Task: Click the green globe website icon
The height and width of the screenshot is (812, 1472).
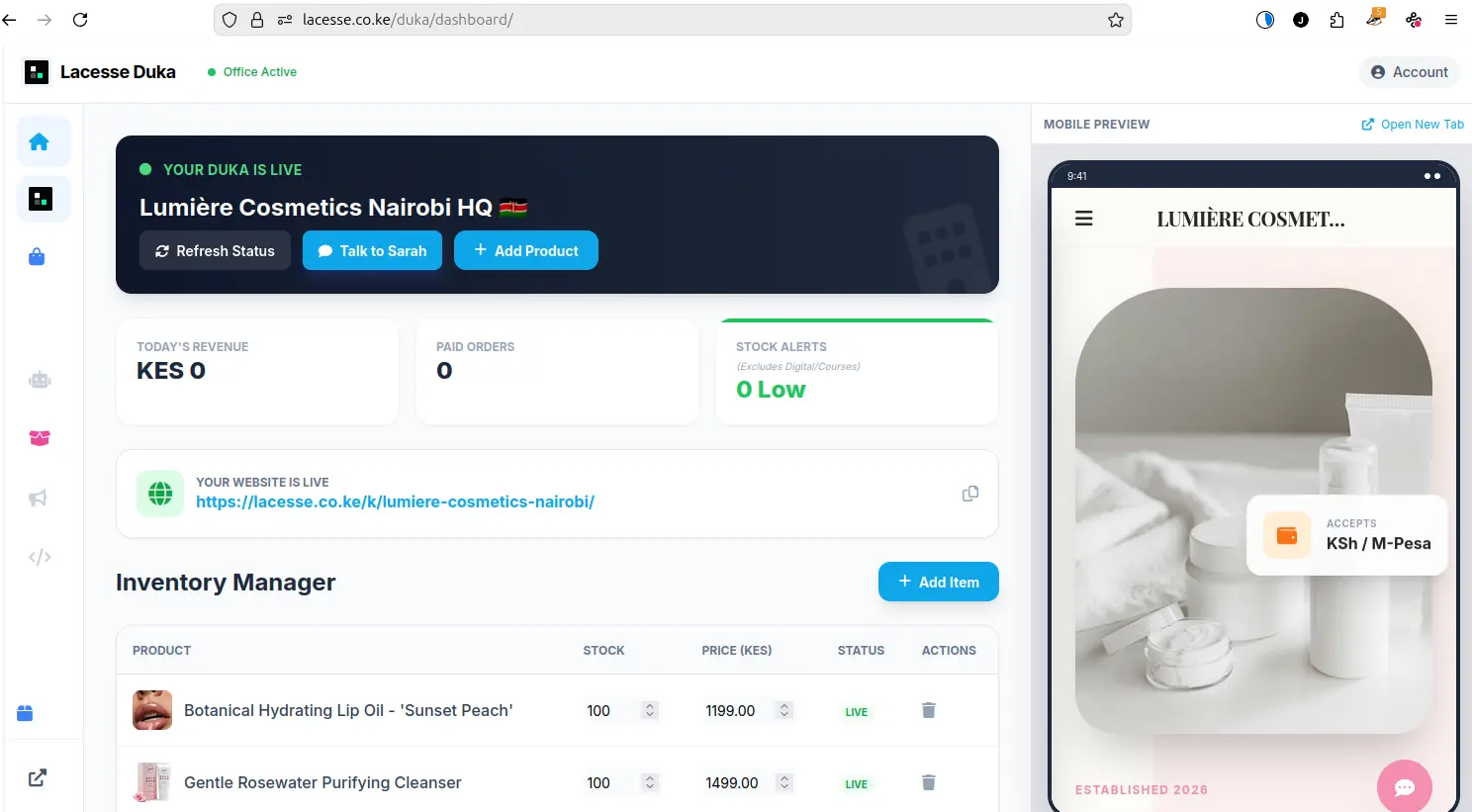Action: pos(160,494)
